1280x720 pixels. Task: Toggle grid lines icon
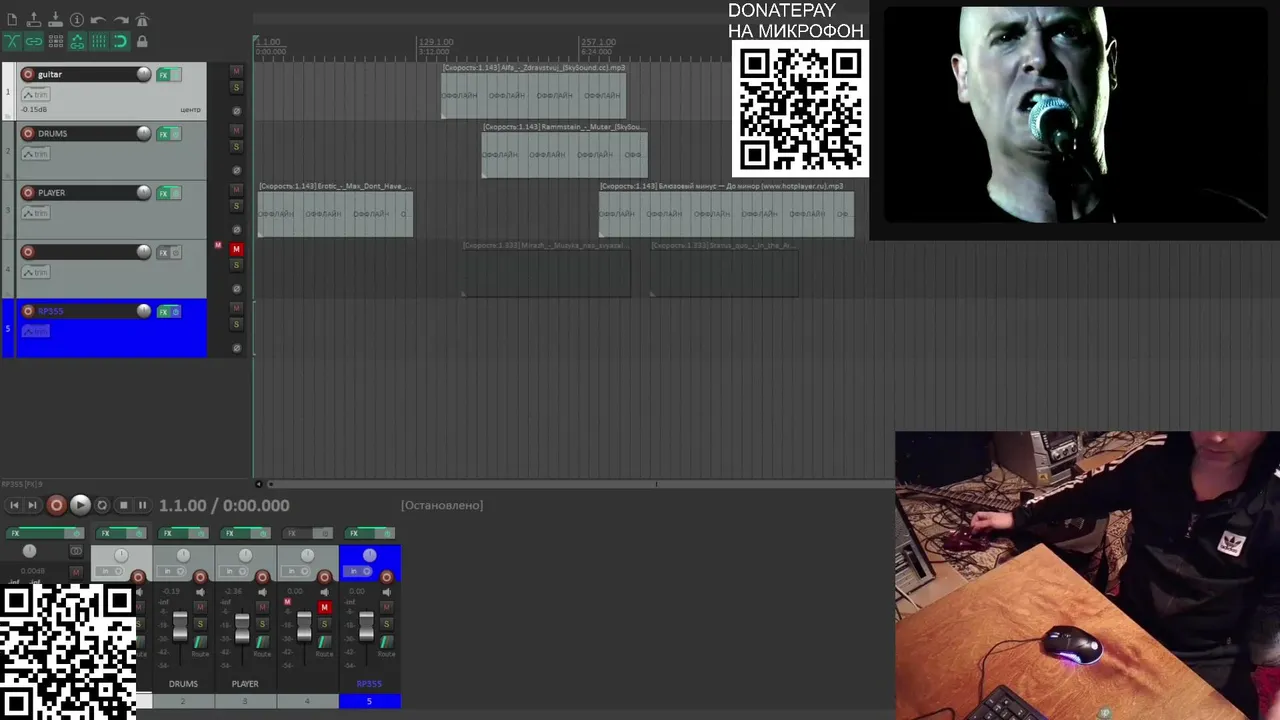[x=98, y=42]
